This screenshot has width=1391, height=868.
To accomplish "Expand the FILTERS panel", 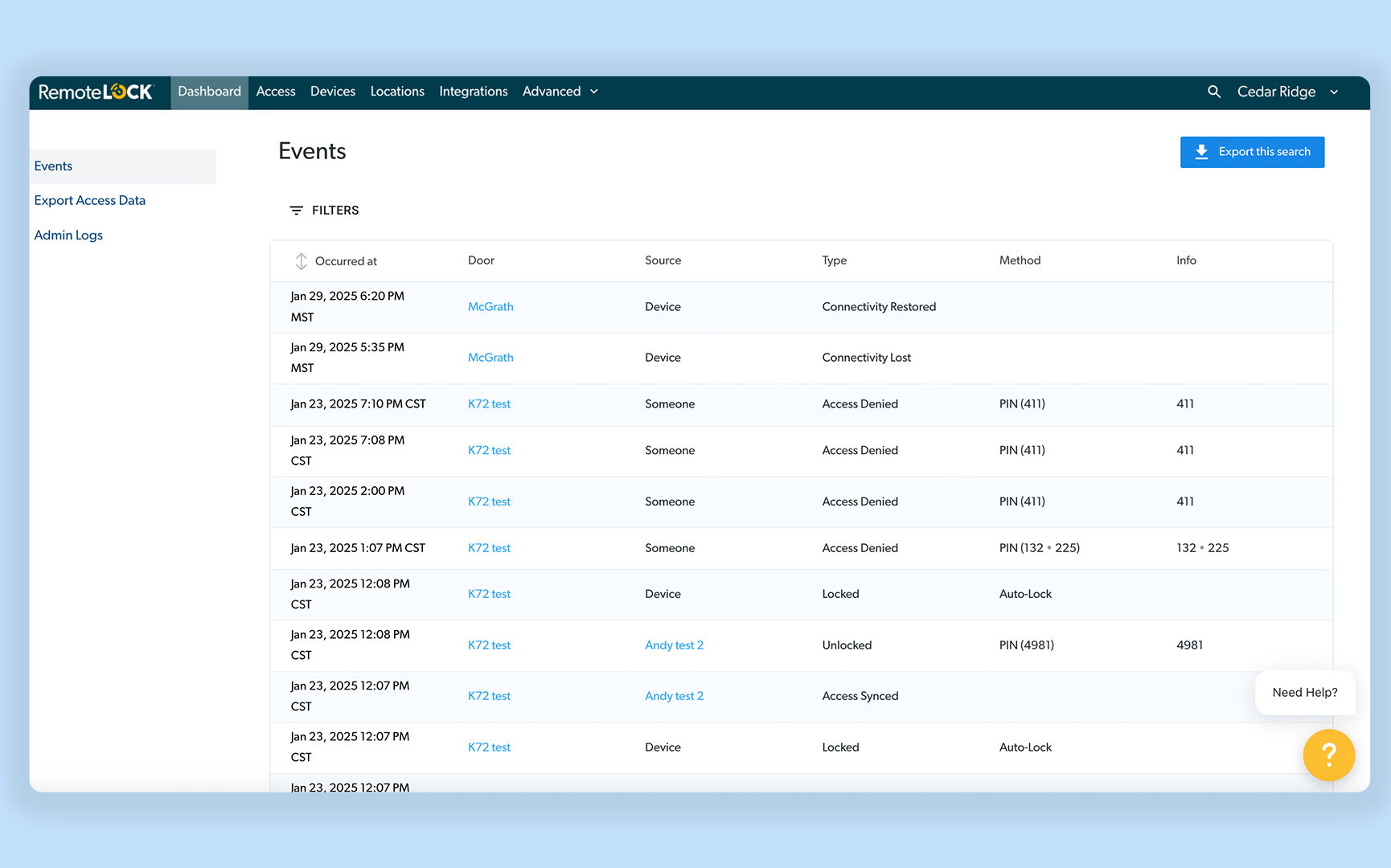I will (334, 211).
